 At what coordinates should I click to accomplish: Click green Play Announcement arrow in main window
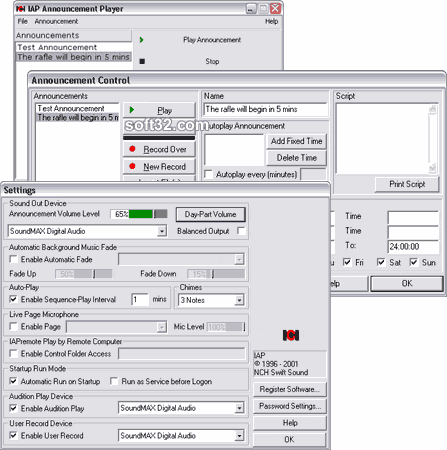click(x=141, y=40)
